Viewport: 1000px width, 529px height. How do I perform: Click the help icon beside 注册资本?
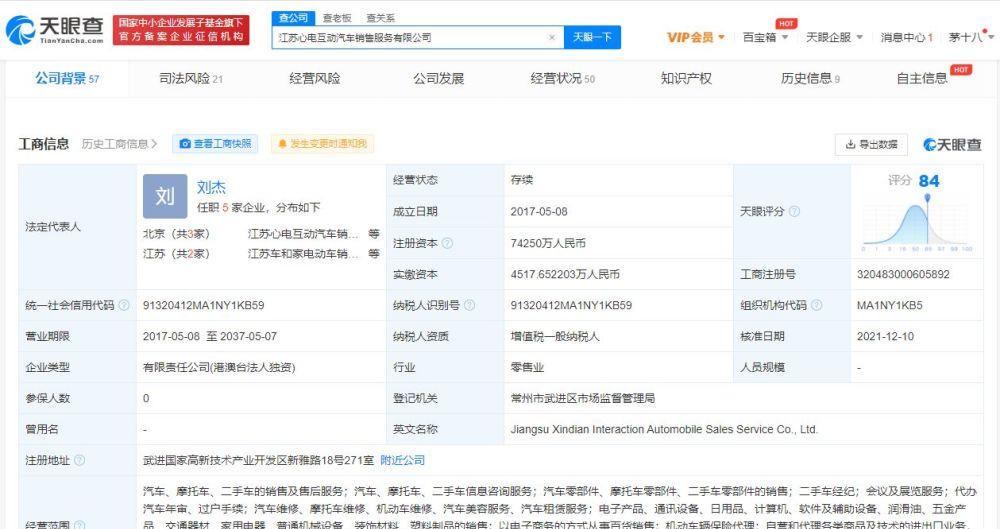point(448,243)
